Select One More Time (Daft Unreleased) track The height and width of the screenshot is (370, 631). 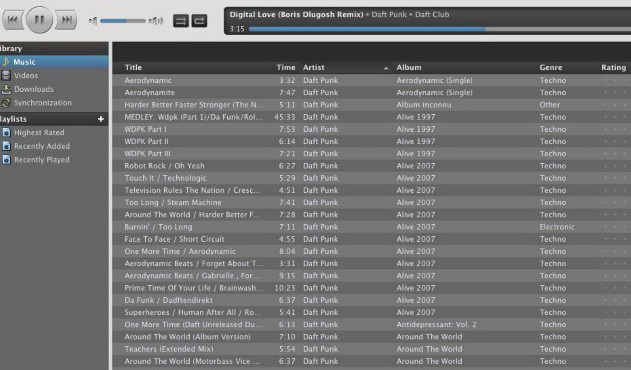point(372,325)
